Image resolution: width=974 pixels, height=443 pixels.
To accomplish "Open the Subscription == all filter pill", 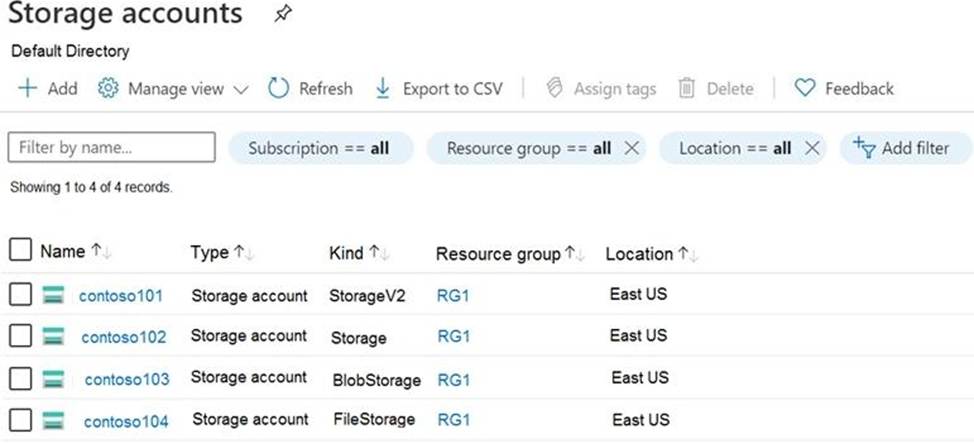I will click(x=319, y=148).
